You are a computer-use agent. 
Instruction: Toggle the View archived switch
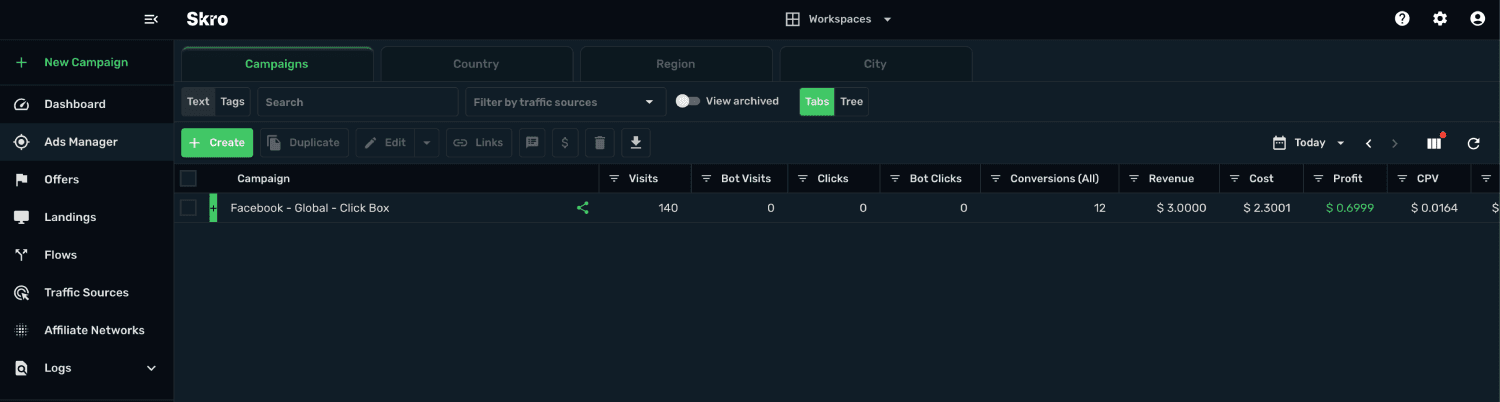pos(687,101)
